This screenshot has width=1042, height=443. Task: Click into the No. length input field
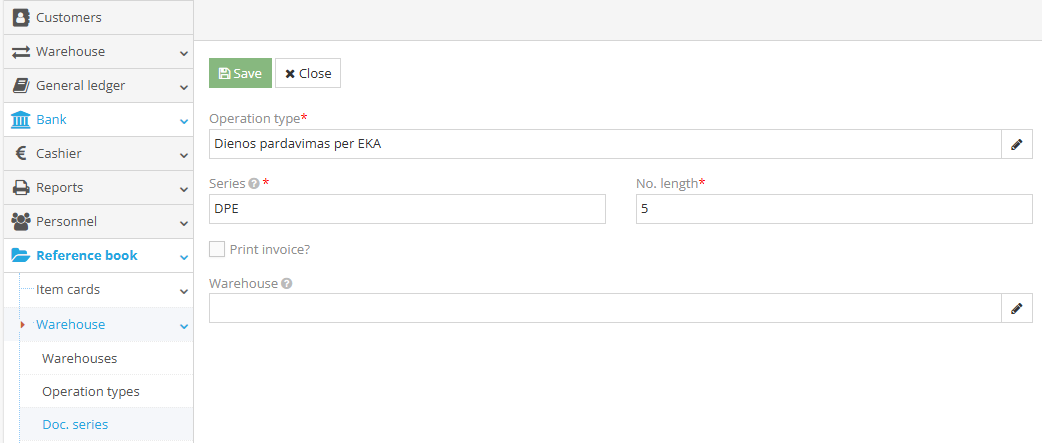[833, 209]
